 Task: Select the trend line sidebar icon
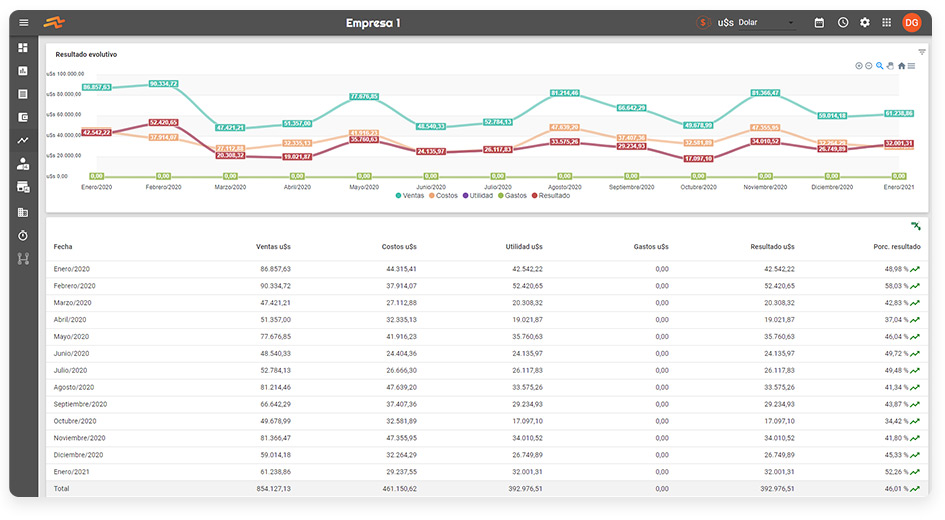point(23,140)
